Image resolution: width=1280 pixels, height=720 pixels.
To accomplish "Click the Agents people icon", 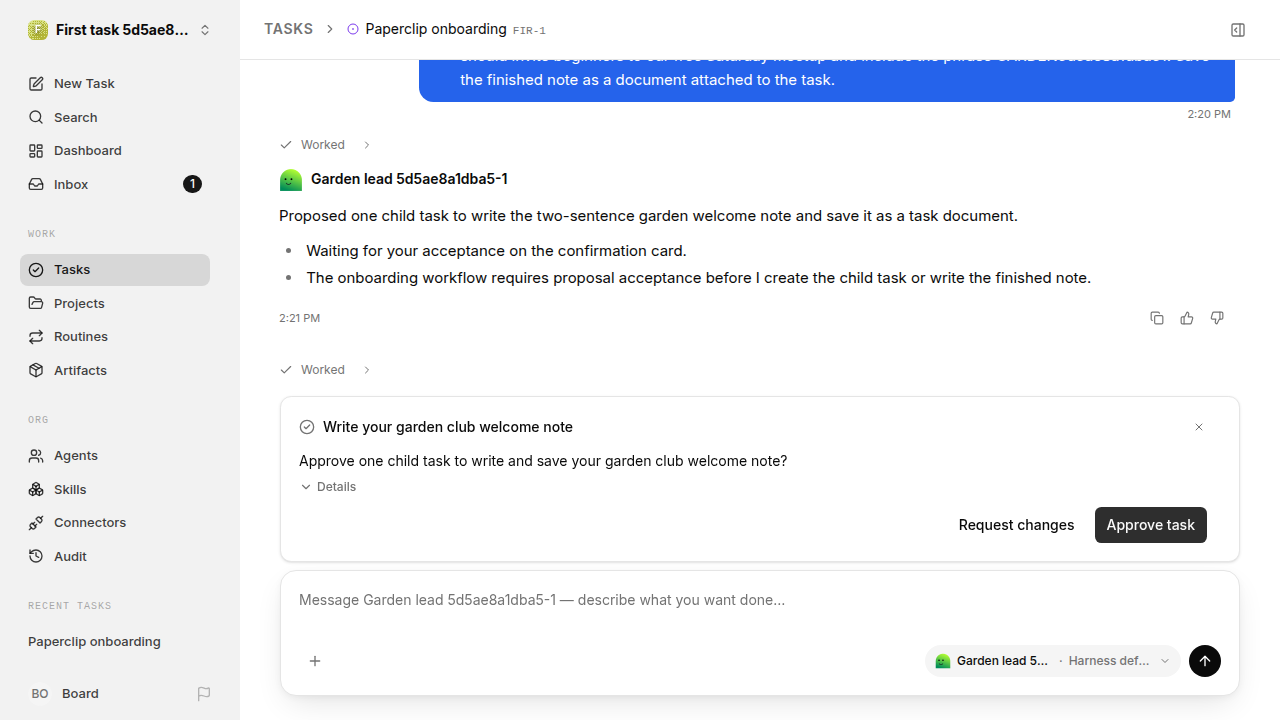I will click(36, 455).
